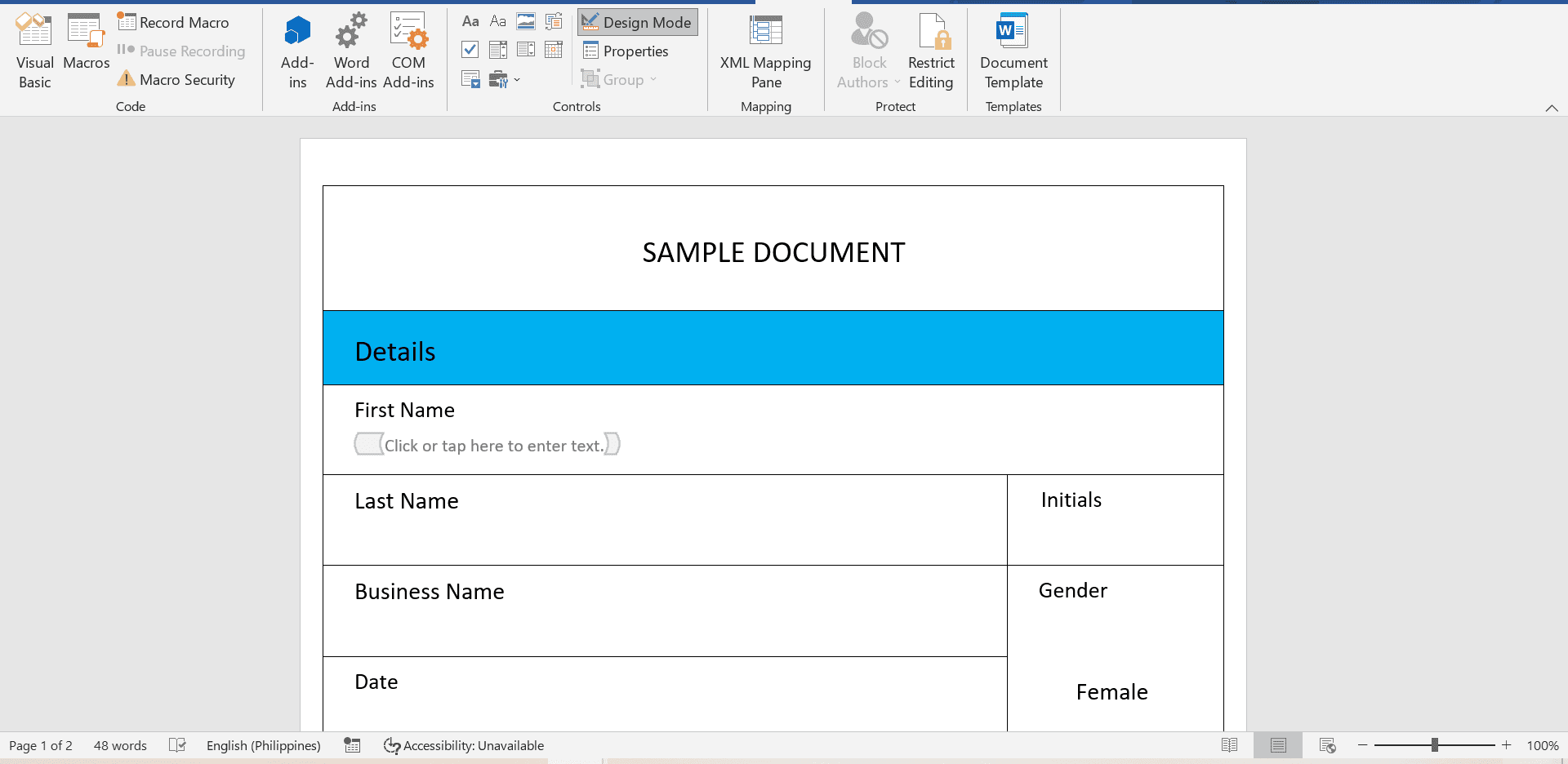Click the Last Name label
The width and height of the screenshot is (1568, 764).
coord(407,500)
